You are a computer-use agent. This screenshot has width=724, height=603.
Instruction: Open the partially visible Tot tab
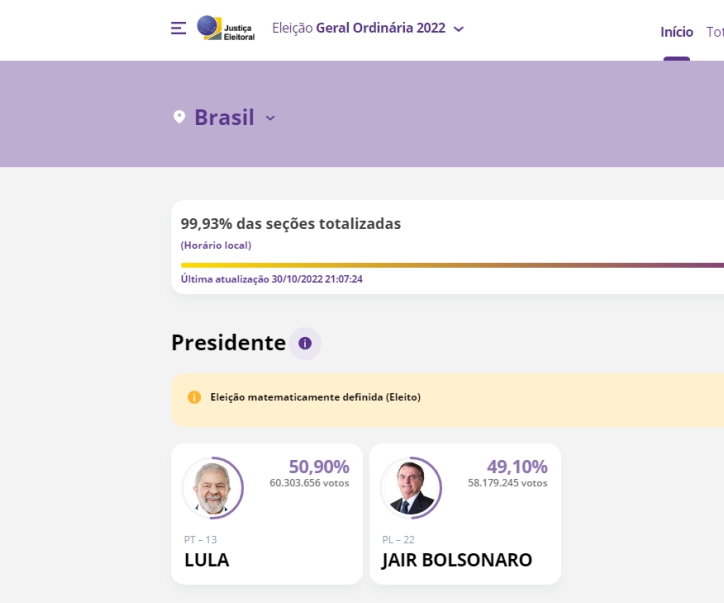tap(715, 32)
